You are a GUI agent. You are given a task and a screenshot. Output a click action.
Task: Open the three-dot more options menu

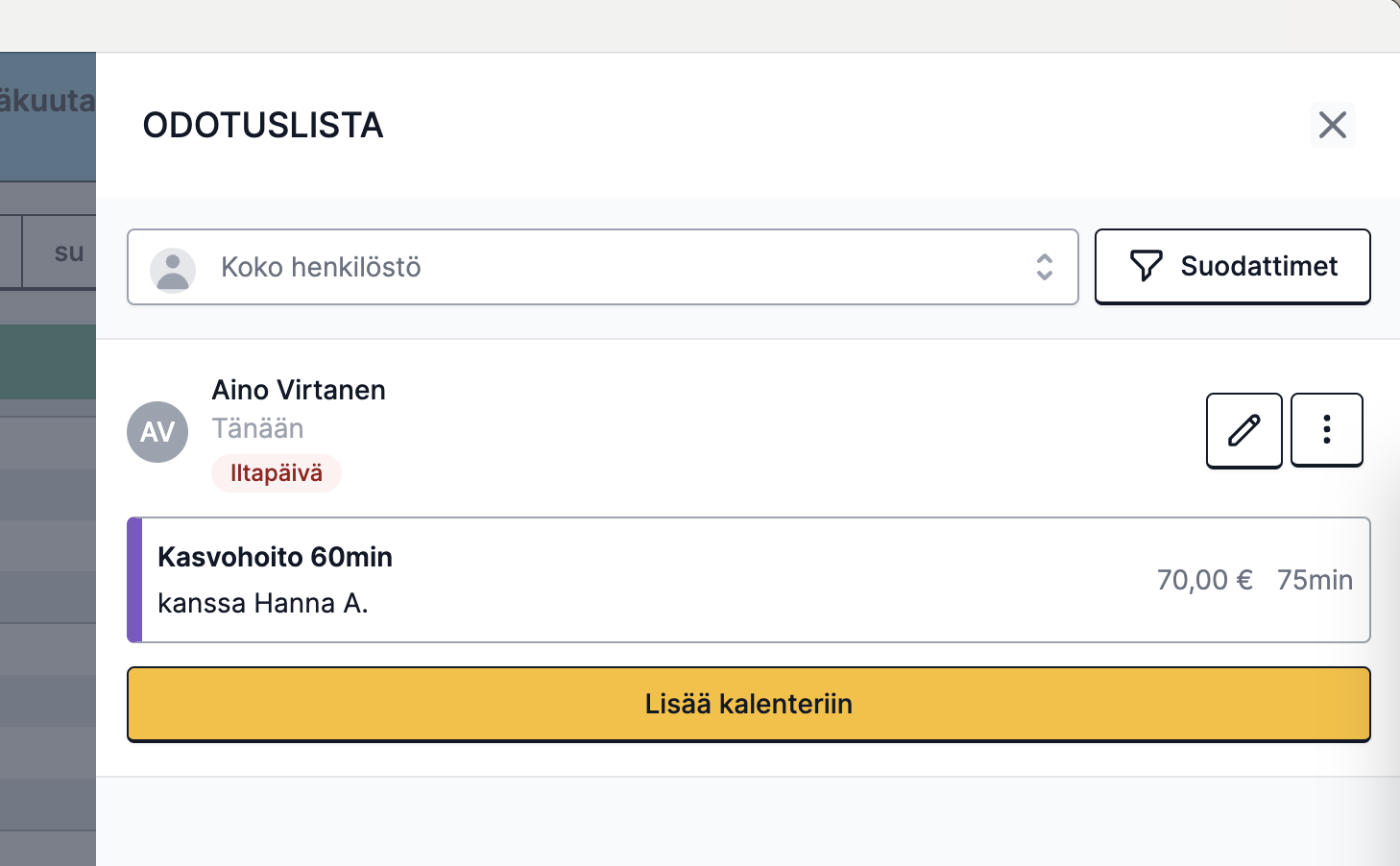(x=1326, y=430)
